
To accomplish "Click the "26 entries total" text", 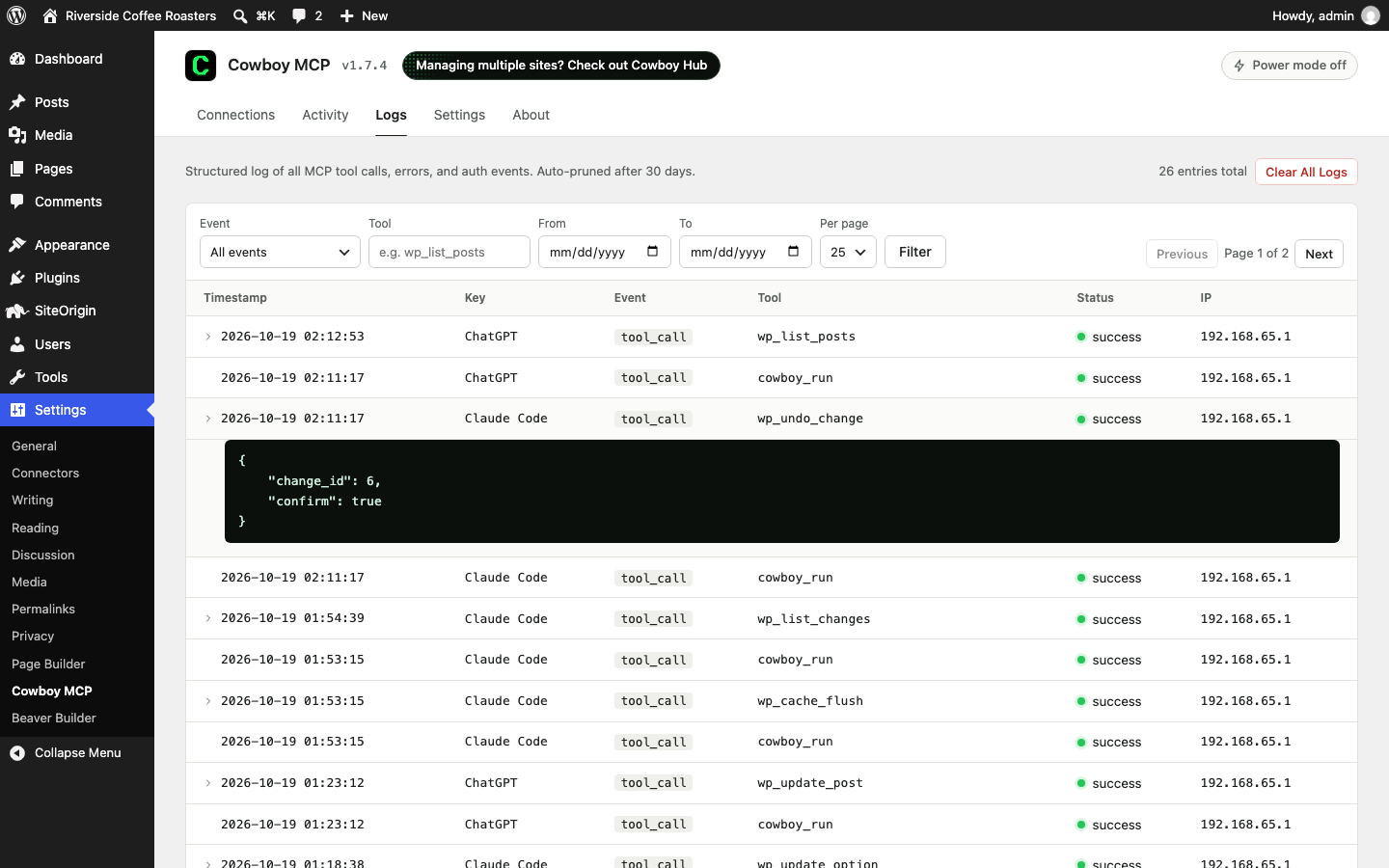I will (x=1203, y=172).
